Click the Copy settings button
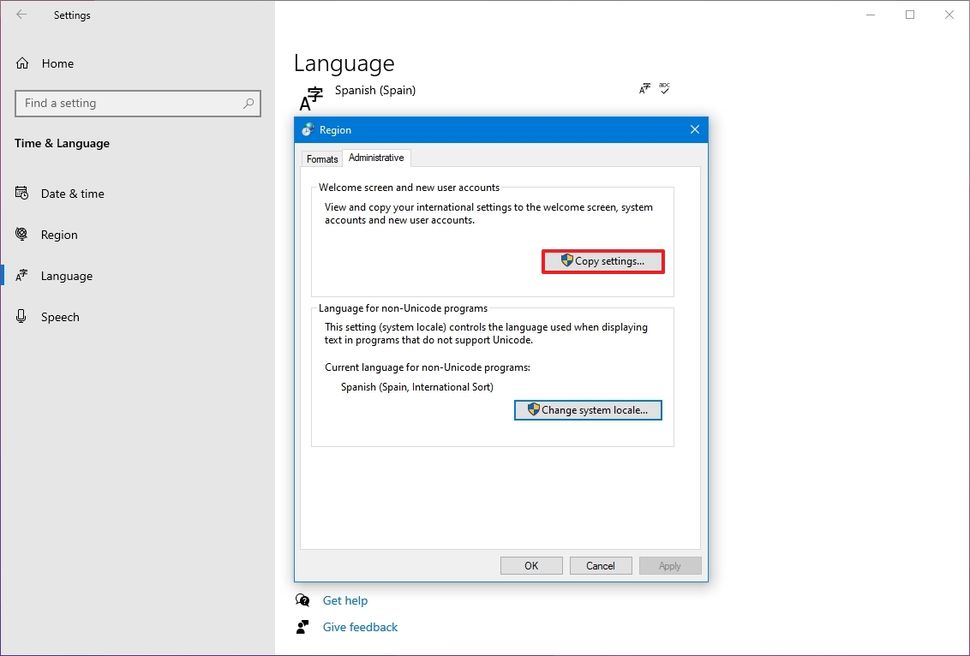970x656 pixels. (603, 261)
